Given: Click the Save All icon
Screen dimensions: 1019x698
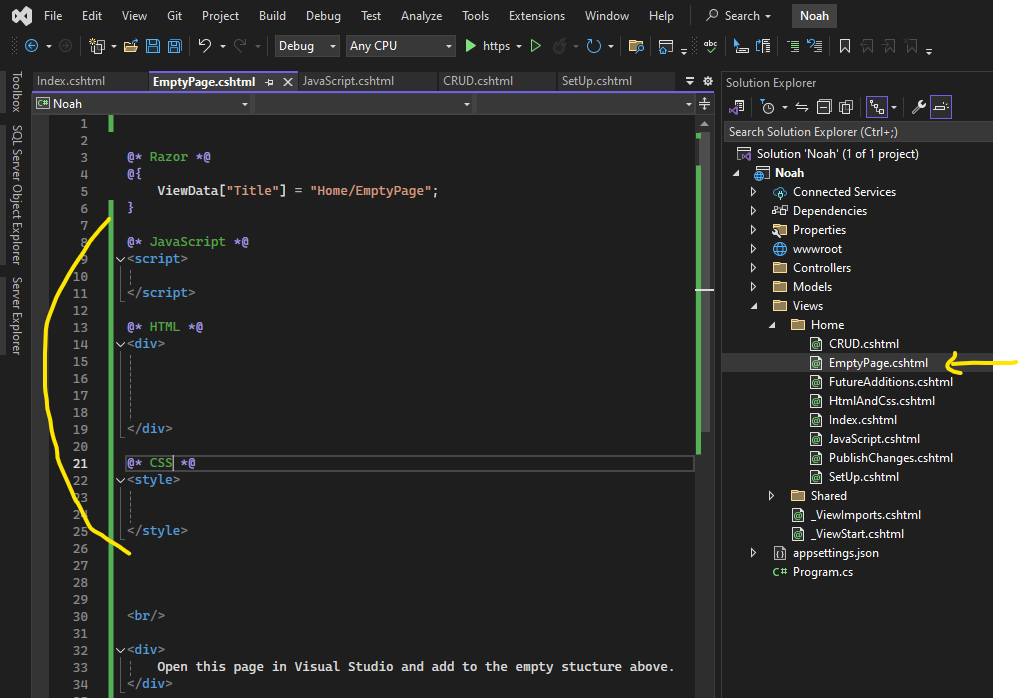Looking at the screenshot, I should point(174,46).
